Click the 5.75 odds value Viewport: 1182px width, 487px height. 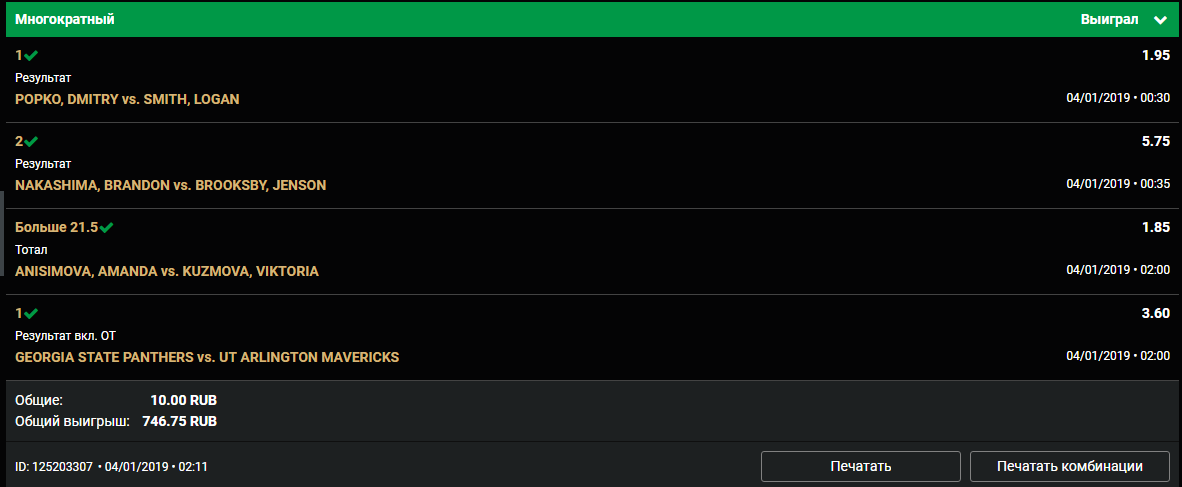coord(1155,142)
